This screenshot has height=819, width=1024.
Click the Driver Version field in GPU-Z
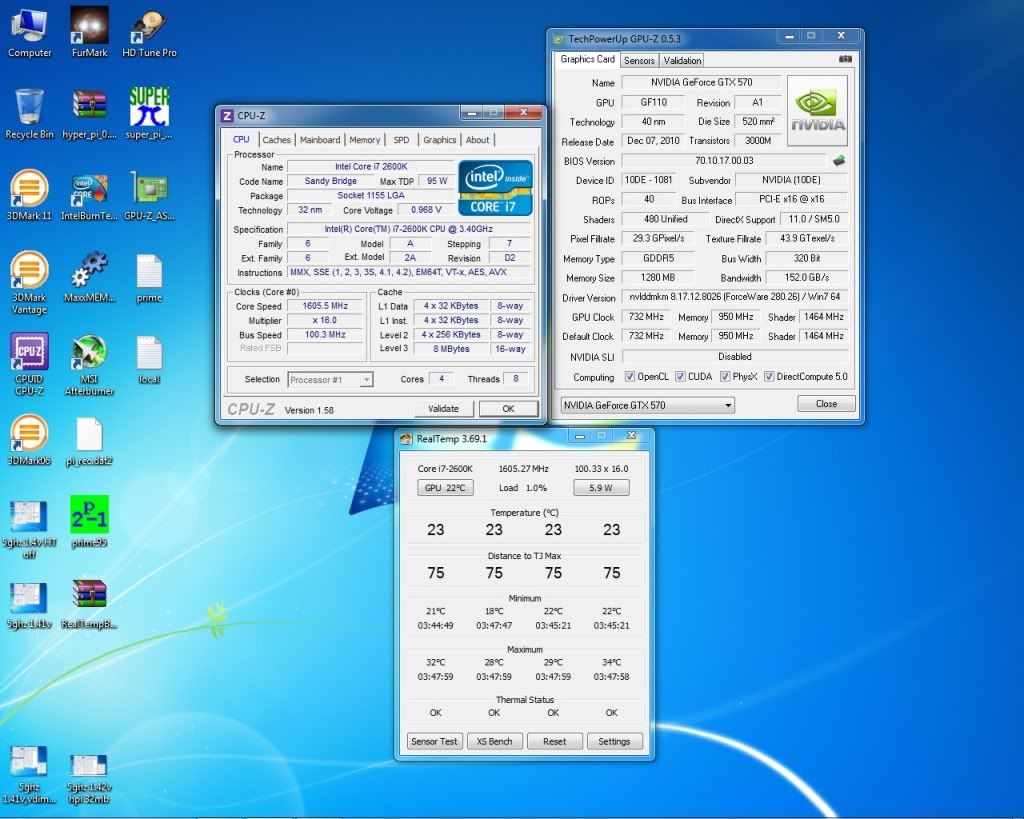[x=733, y=297]
